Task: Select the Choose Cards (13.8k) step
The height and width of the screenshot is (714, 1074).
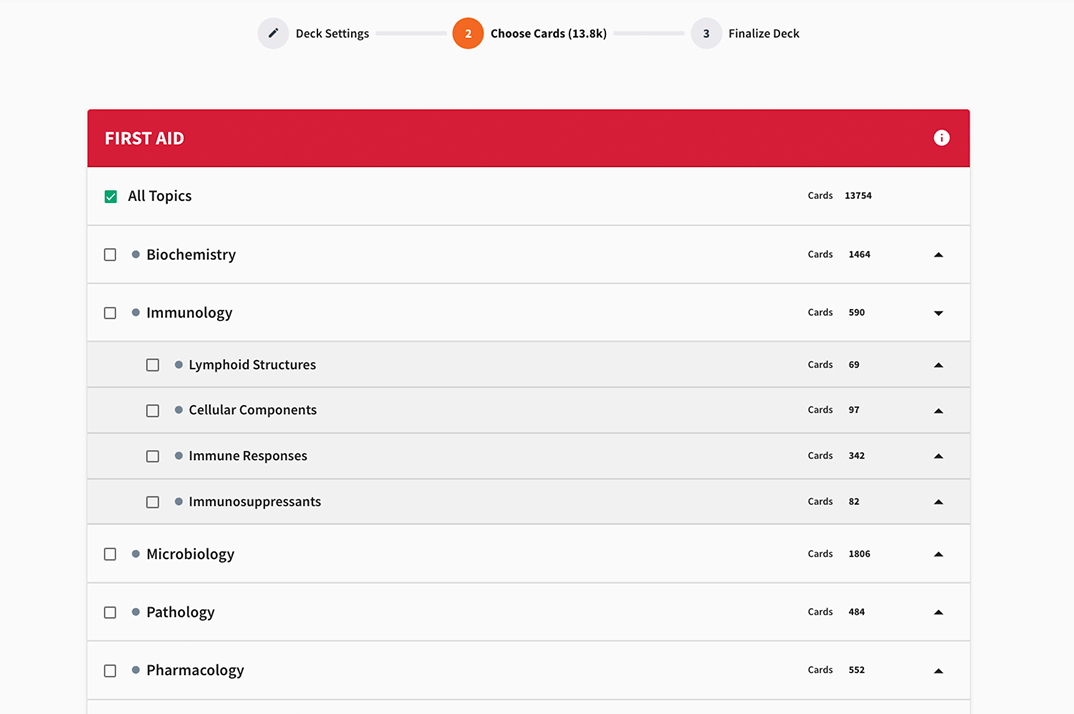Action: [548, 34]
